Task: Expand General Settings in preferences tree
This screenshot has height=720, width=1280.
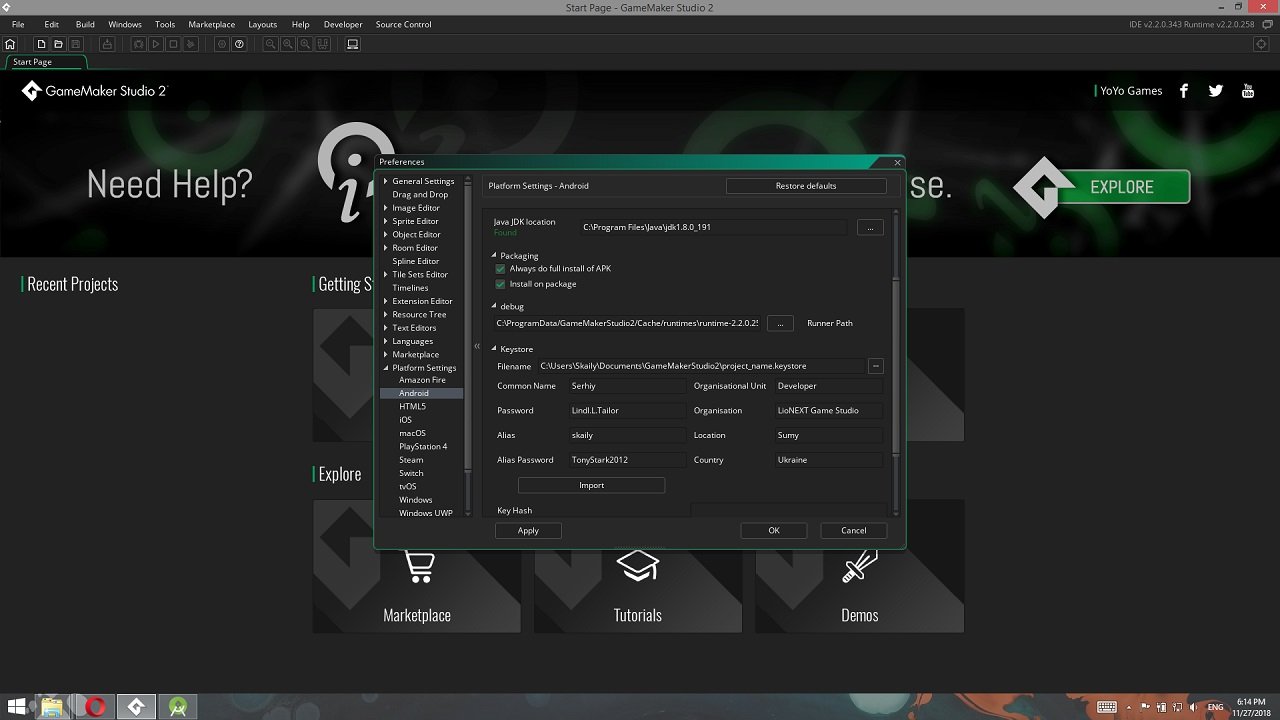Action: pyautogui.click(x=386, y=181)
